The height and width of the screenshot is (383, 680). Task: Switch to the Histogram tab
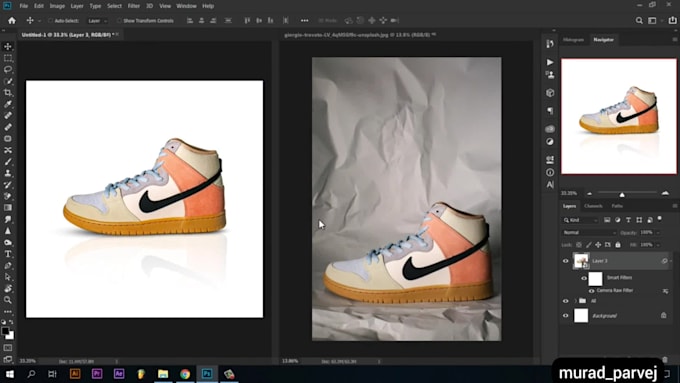(573, 39)
